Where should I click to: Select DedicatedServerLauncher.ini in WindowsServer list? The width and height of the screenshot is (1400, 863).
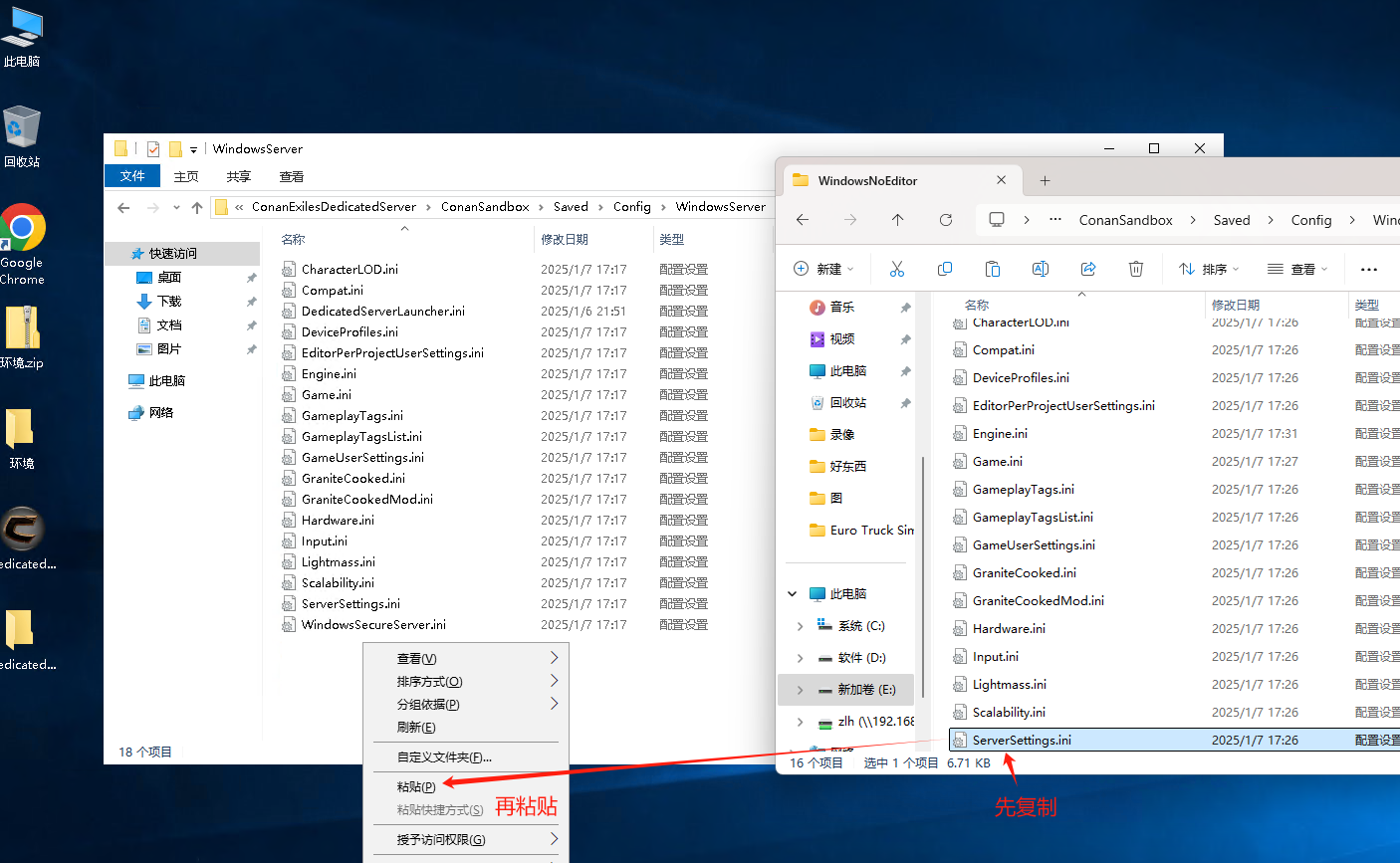(x=383, y=312)
